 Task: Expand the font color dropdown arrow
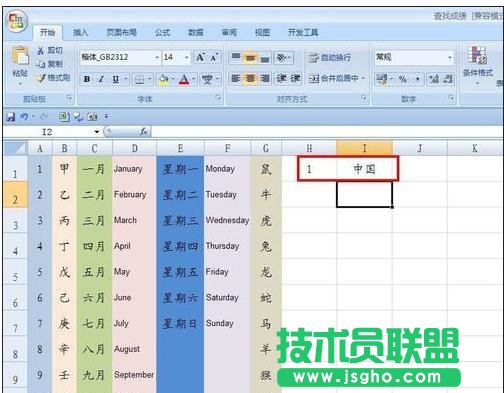[x=194, y=79]
